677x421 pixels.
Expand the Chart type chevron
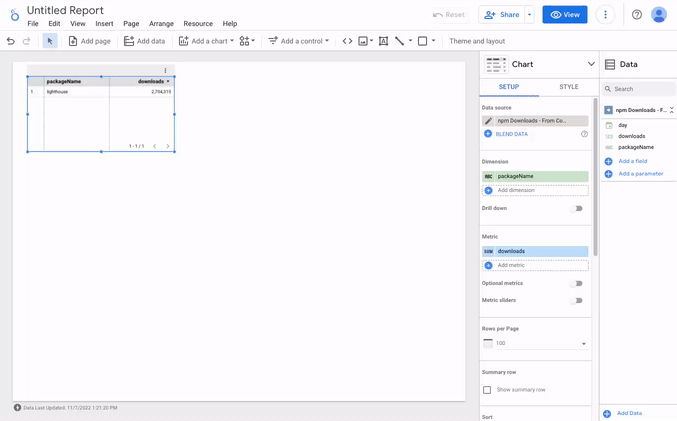point(591,64)
